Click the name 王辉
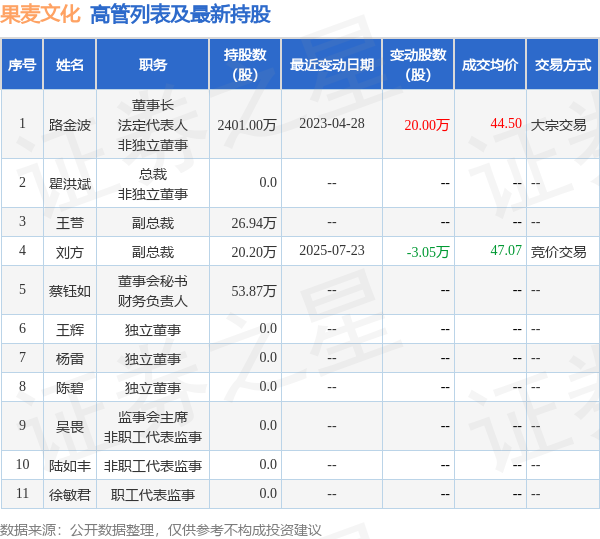Screen dimensions: 600x539 [x=70, y=330]
